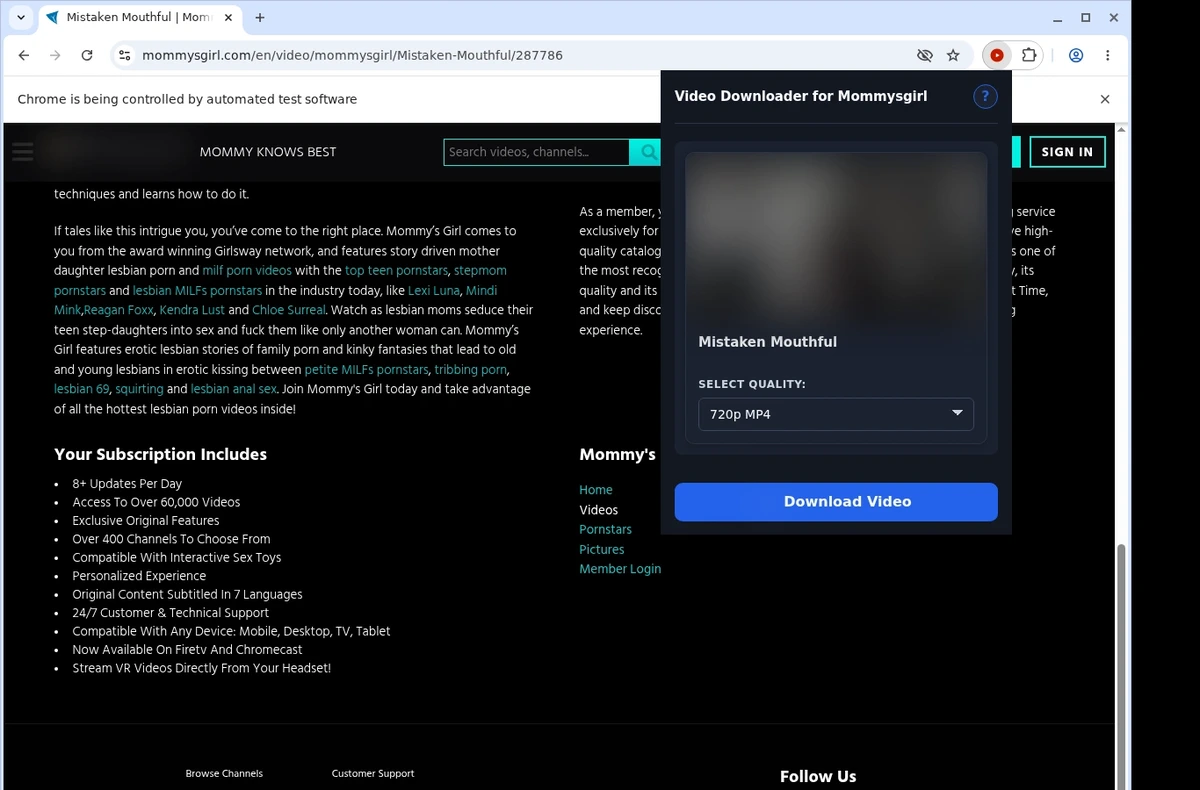Image resolution: width=1200 pixels, height=790 pixels.
Task: Click Stream VR Videos list item
Action: click(201, 668)
